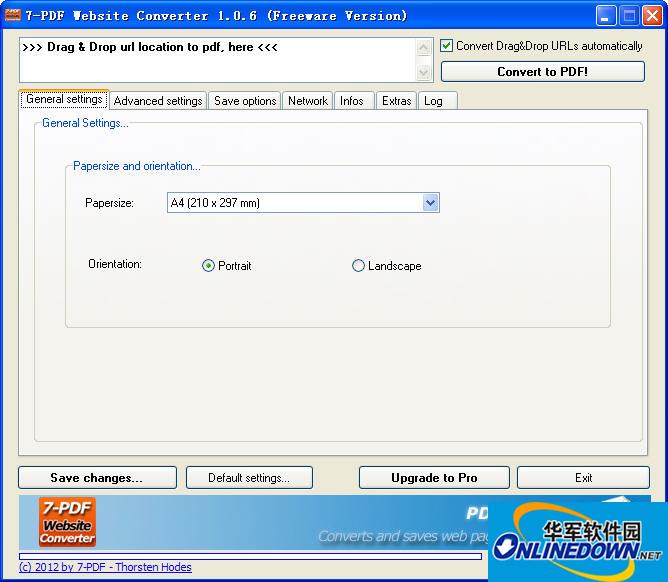Toggle Convert Drag&Drop URLs automatically checkbox
Screen dimensions: 668x582
point(446,46)
